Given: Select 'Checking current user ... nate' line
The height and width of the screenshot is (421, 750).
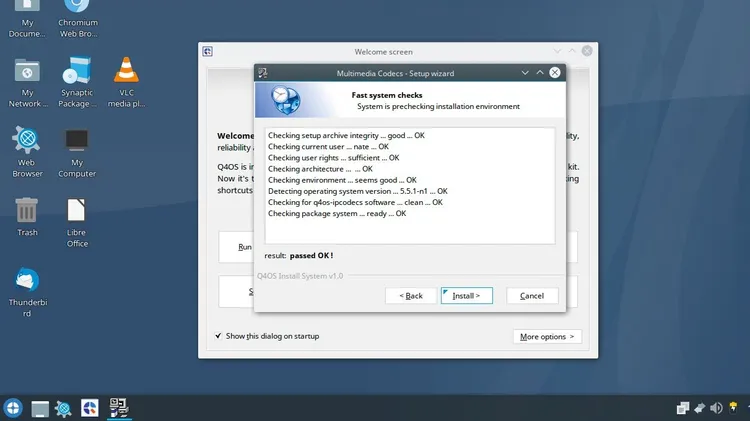Looking at the screenshot, I should point(328,146).
